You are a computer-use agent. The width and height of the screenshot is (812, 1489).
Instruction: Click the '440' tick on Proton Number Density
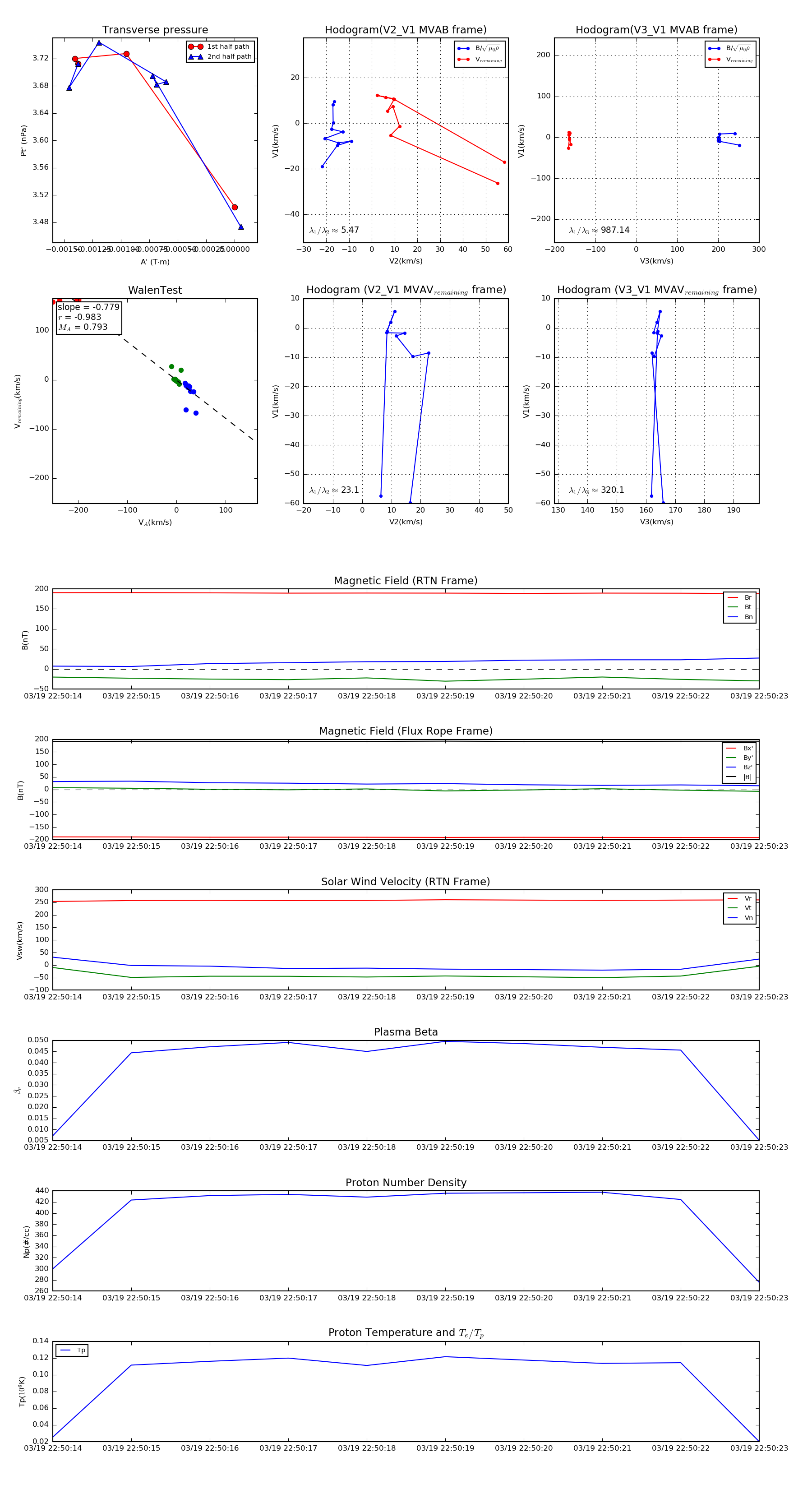coord(42,1191)
